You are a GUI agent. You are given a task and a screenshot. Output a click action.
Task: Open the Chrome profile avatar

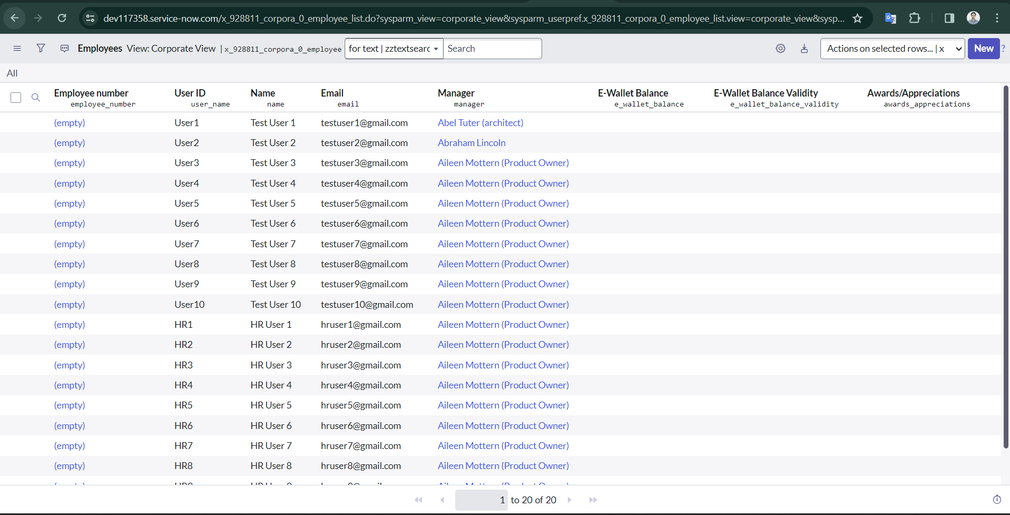973,18
